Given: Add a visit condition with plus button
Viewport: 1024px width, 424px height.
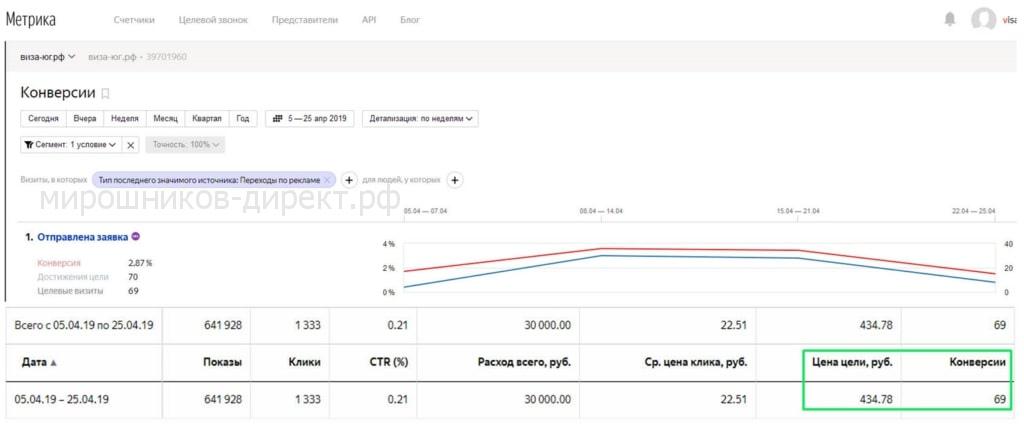Looking at the screenshot, I should click(x=349, y=180).
